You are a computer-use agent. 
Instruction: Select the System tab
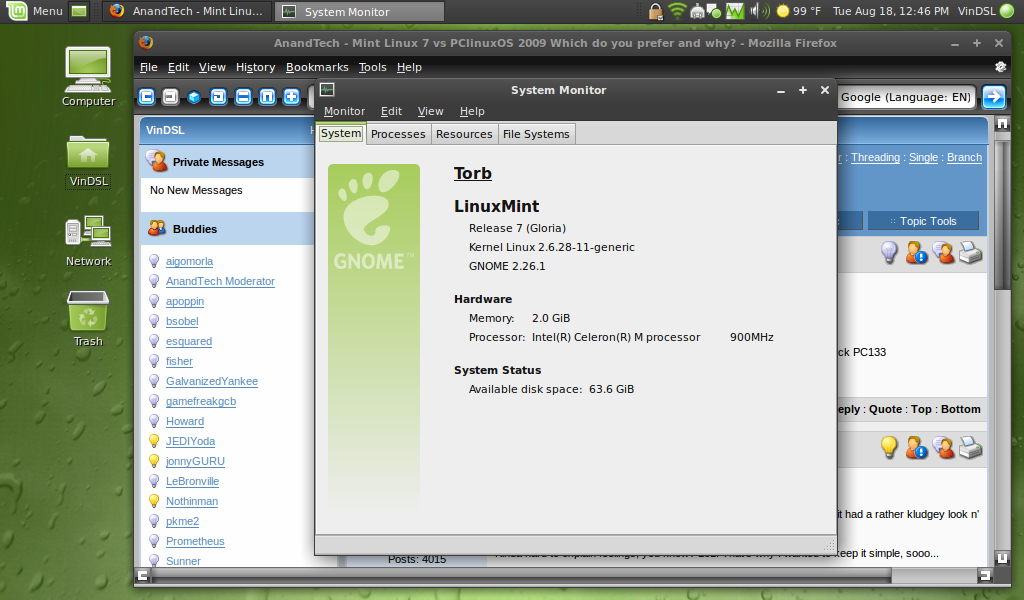tap(341, 133)
